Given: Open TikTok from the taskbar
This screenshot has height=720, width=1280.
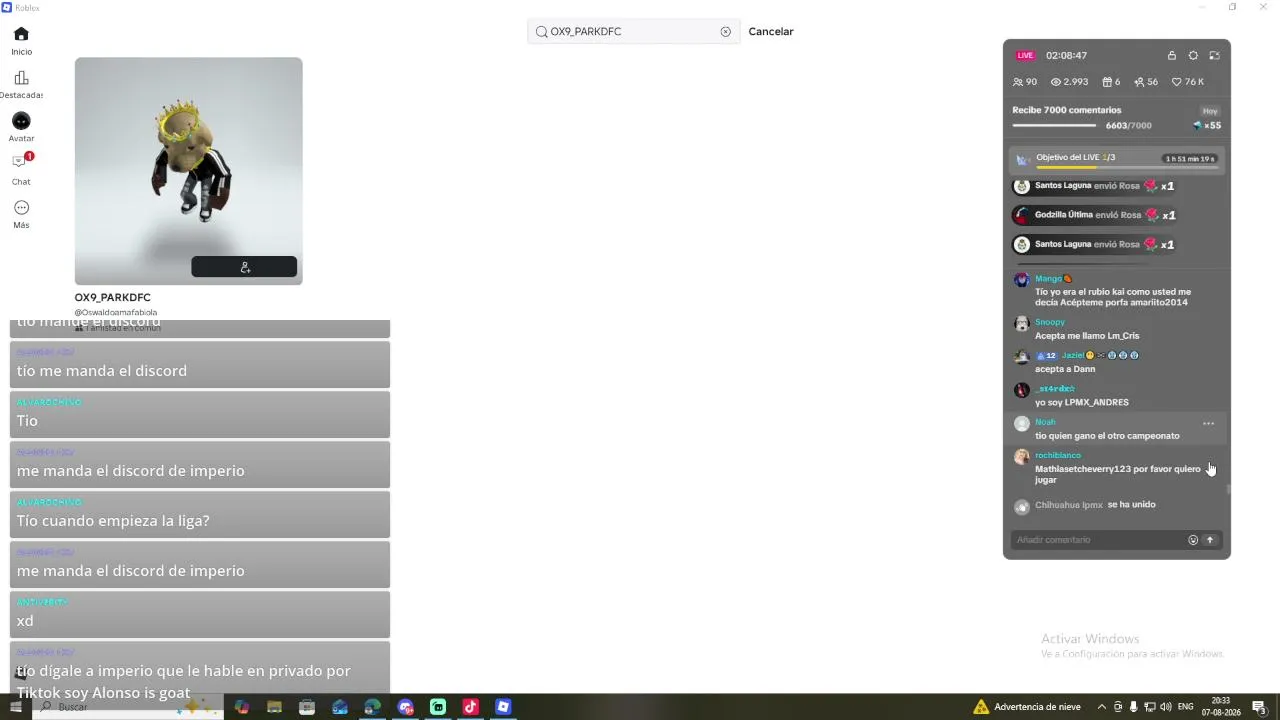Looking at the screenshot, I should 470,707.
